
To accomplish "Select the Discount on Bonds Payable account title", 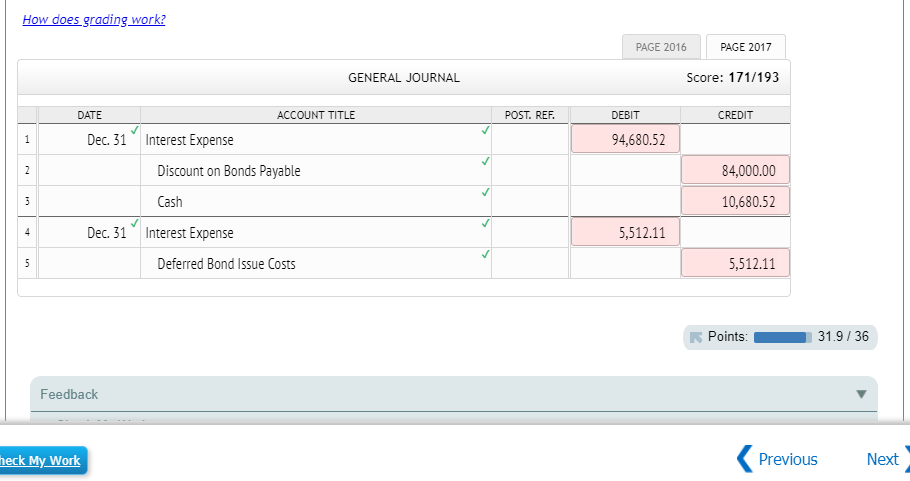I will point(316,171).
